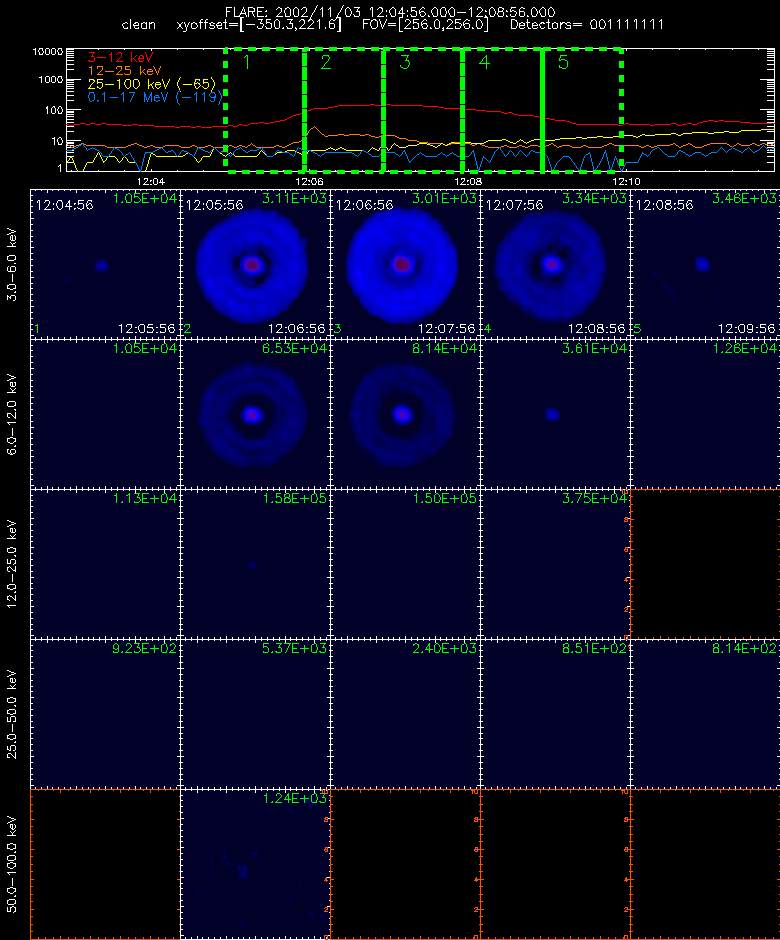Open the 3.0-6.0 keV image starting 12:05:56
The height and width of the screenshot is (940, 780).
255,264
